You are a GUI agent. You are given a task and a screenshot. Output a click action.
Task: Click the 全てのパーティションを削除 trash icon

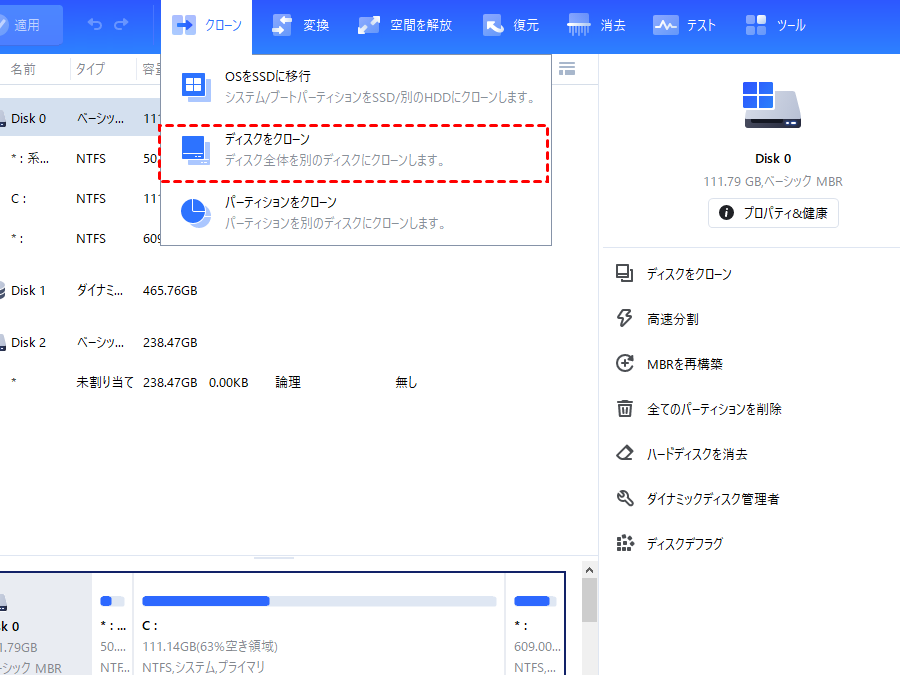click(625, 409)
